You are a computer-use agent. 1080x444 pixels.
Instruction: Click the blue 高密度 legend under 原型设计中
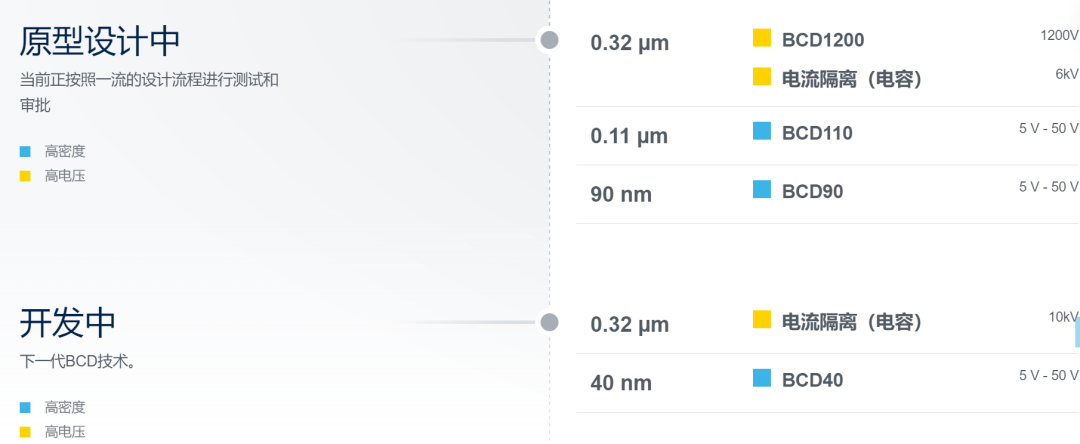coord(52,151)
